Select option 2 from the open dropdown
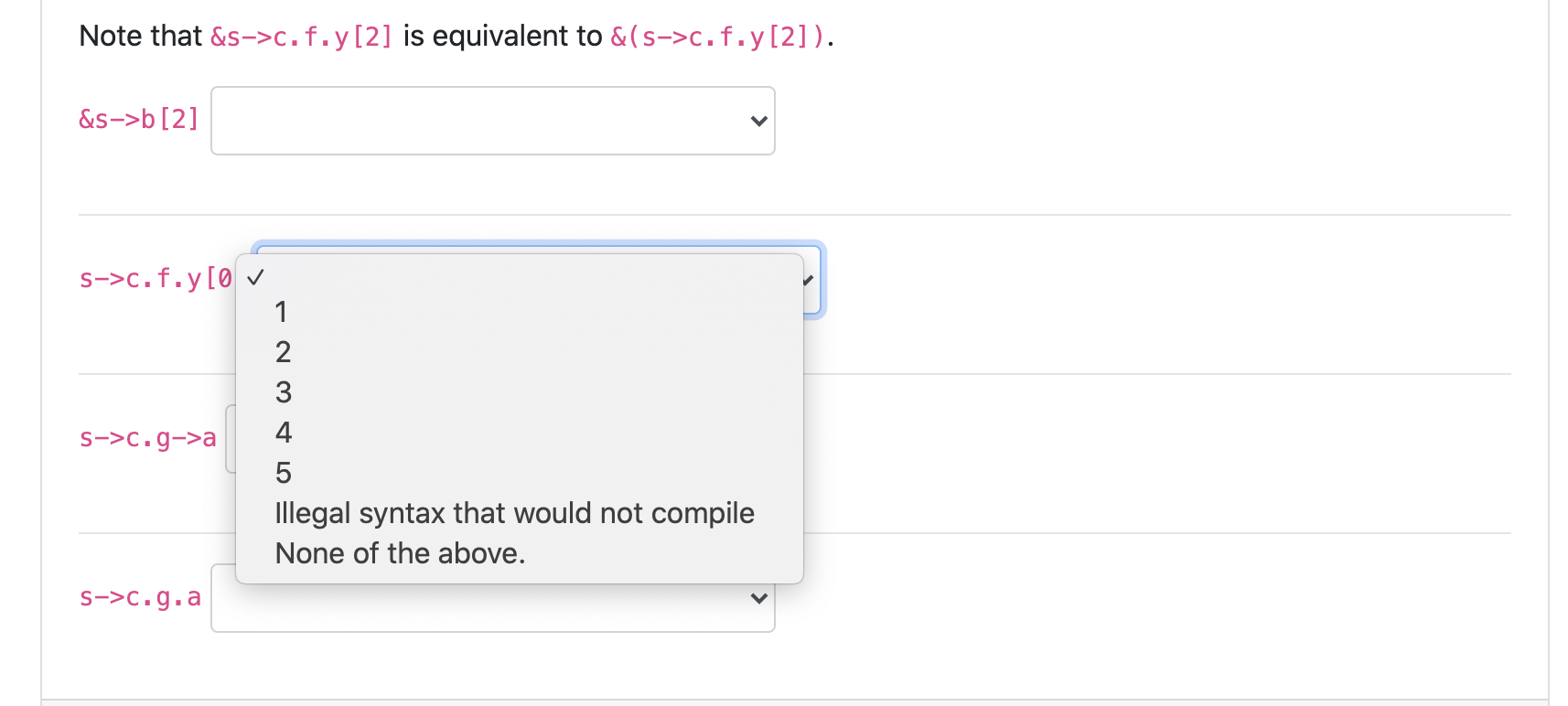This screenshot has width=1568, height=706. 282,352
